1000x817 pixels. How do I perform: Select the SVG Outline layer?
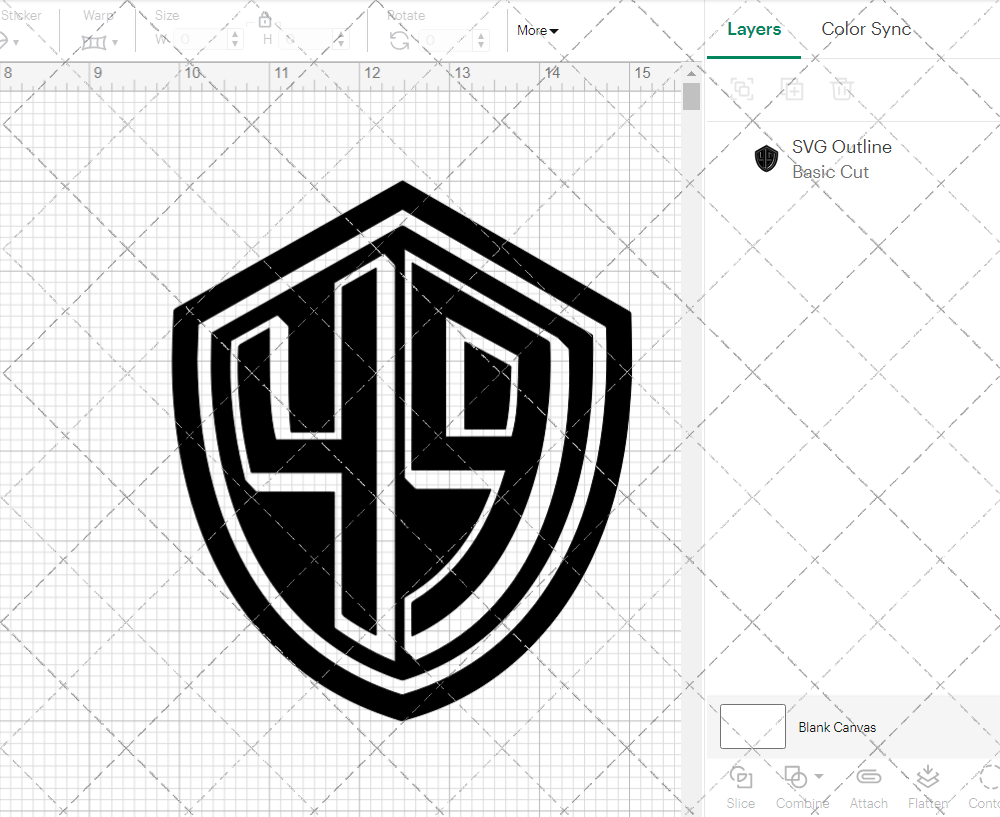tap(840, 159)
